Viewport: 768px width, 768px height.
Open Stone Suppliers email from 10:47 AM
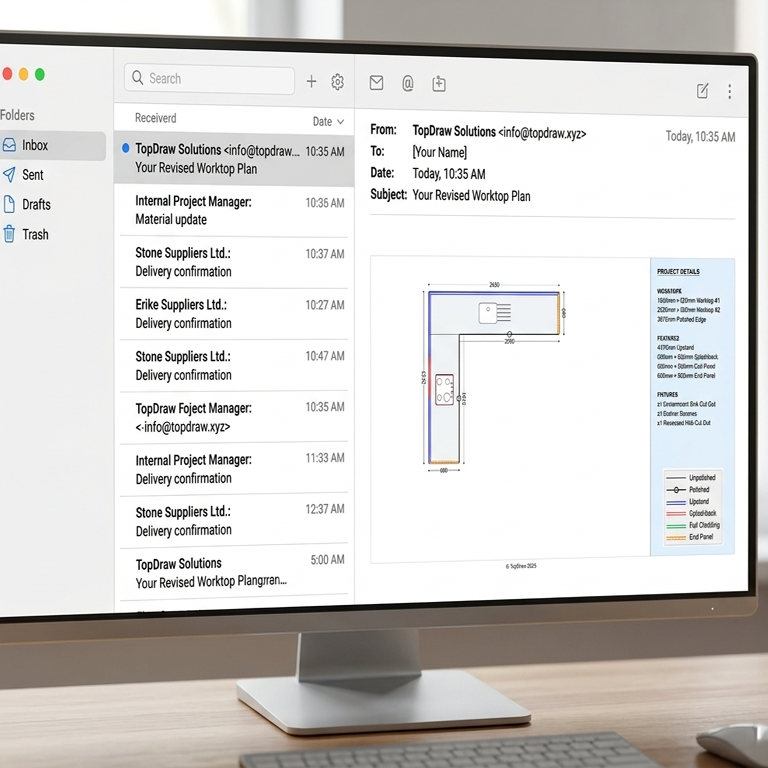click(234, 365)
